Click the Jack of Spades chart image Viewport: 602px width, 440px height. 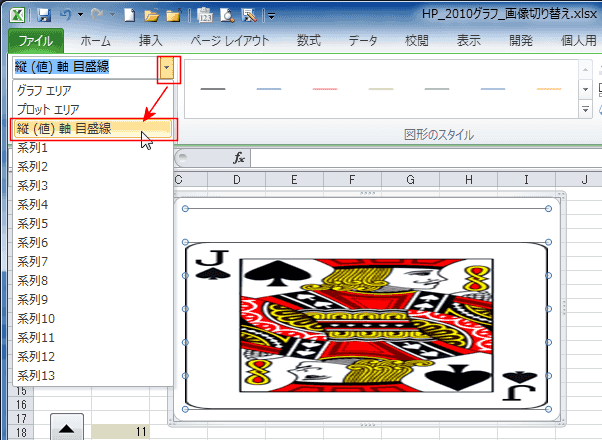[367, 325]
